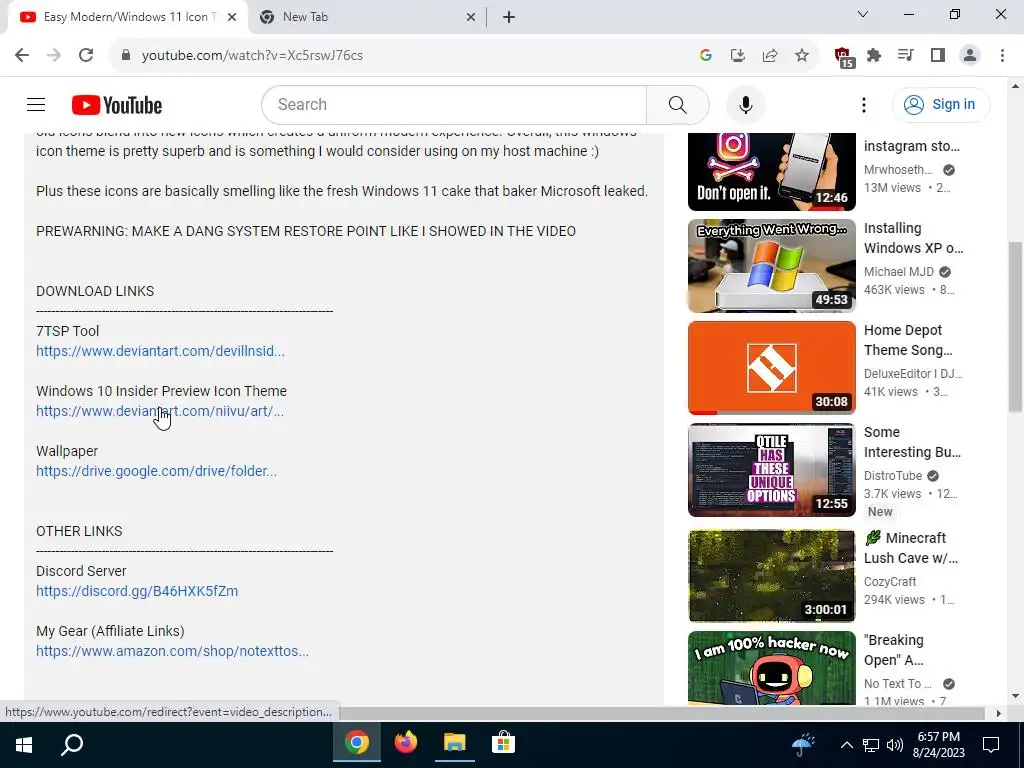Open the notification center icon
The image size is (1024, 768).
(x=991, y=744)
